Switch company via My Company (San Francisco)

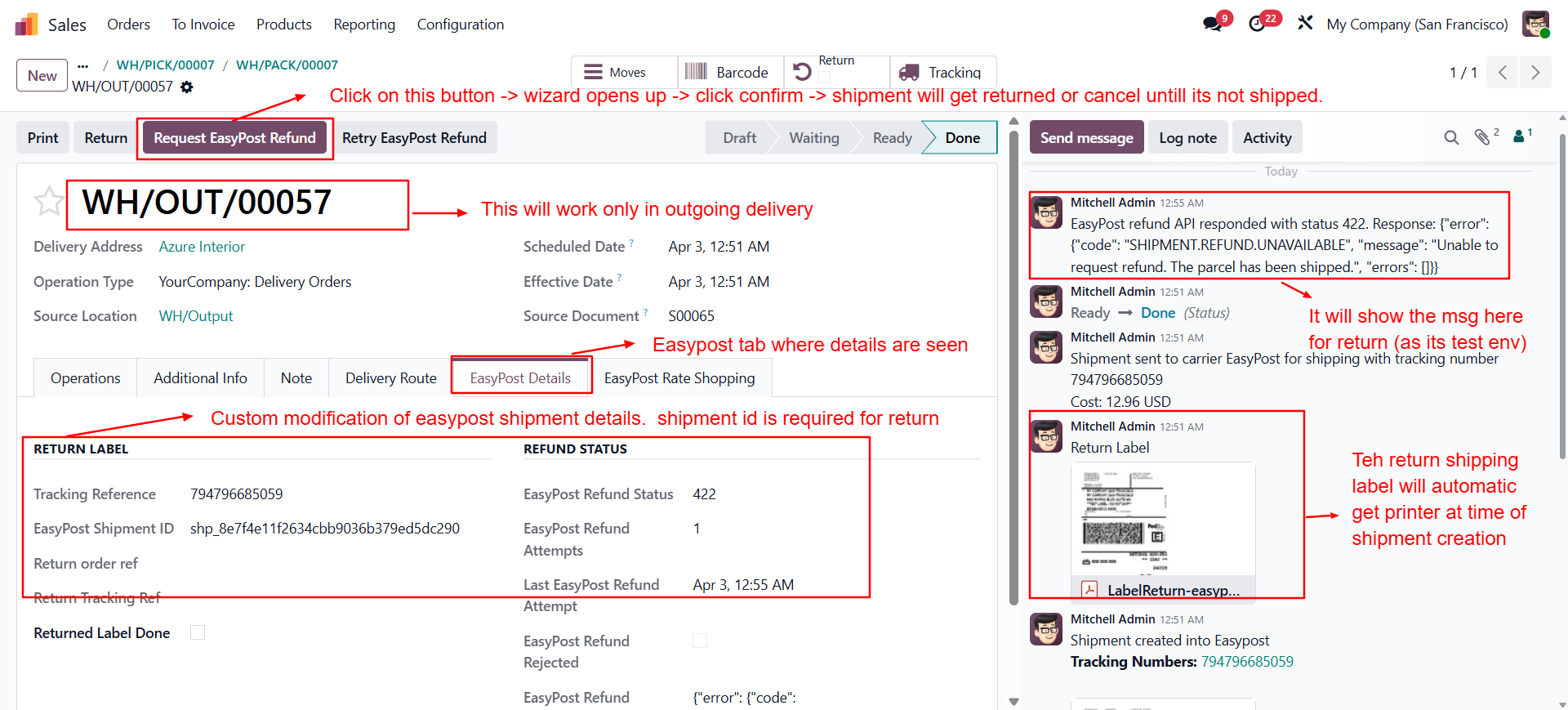point(1417,25)
